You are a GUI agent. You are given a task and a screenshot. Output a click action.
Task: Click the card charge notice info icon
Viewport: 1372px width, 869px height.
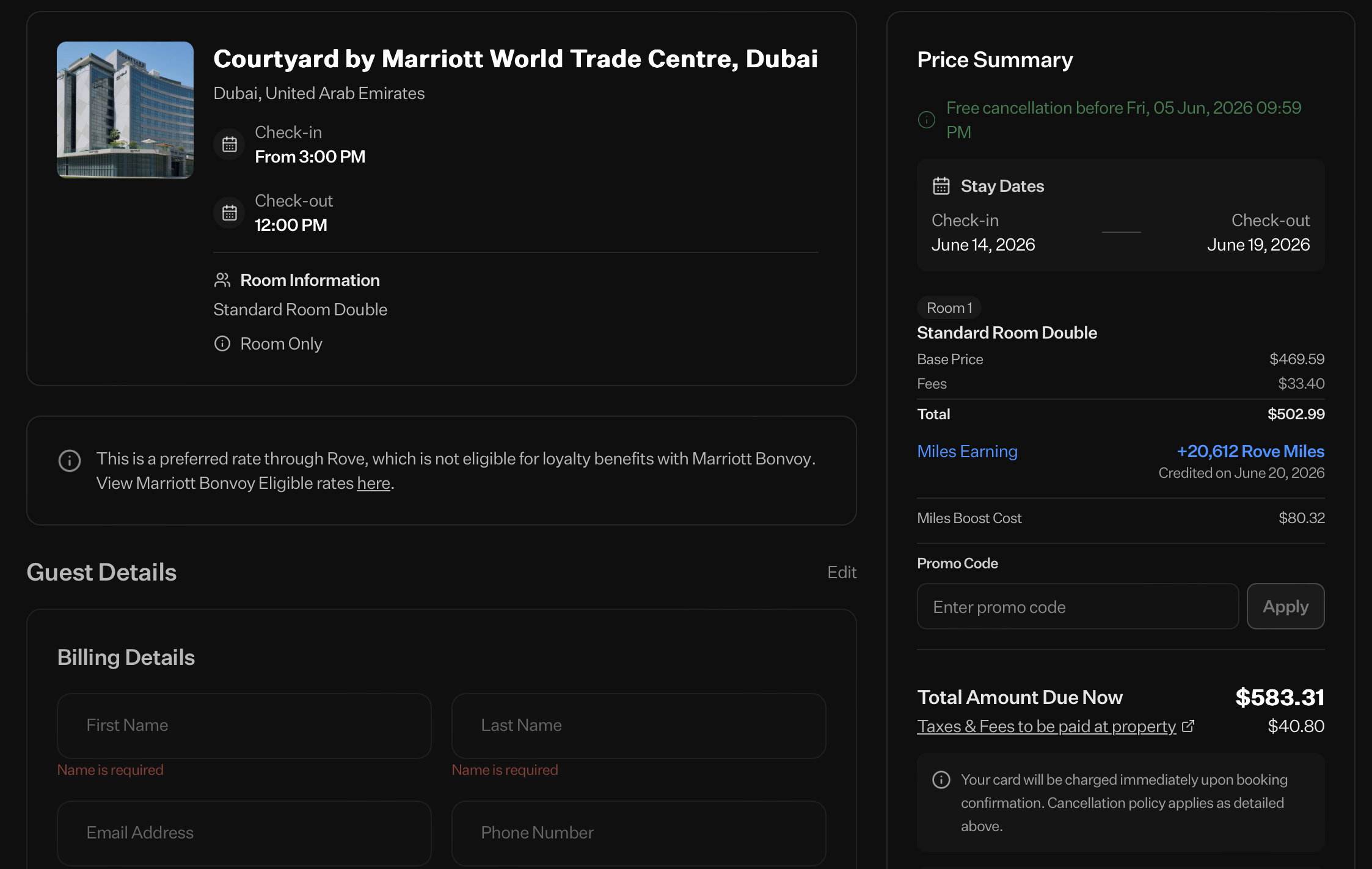point(941,780)
